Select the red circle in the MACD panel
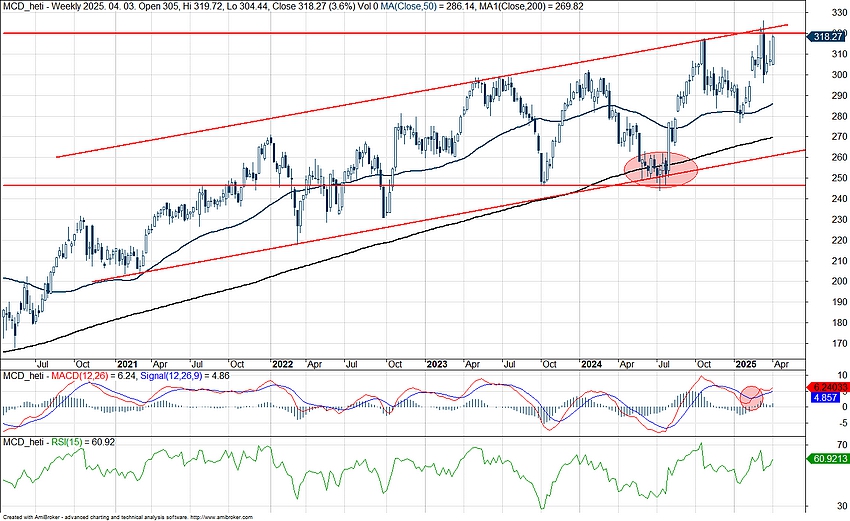Screen dimensions: 850x521 (x=750, y=397)
